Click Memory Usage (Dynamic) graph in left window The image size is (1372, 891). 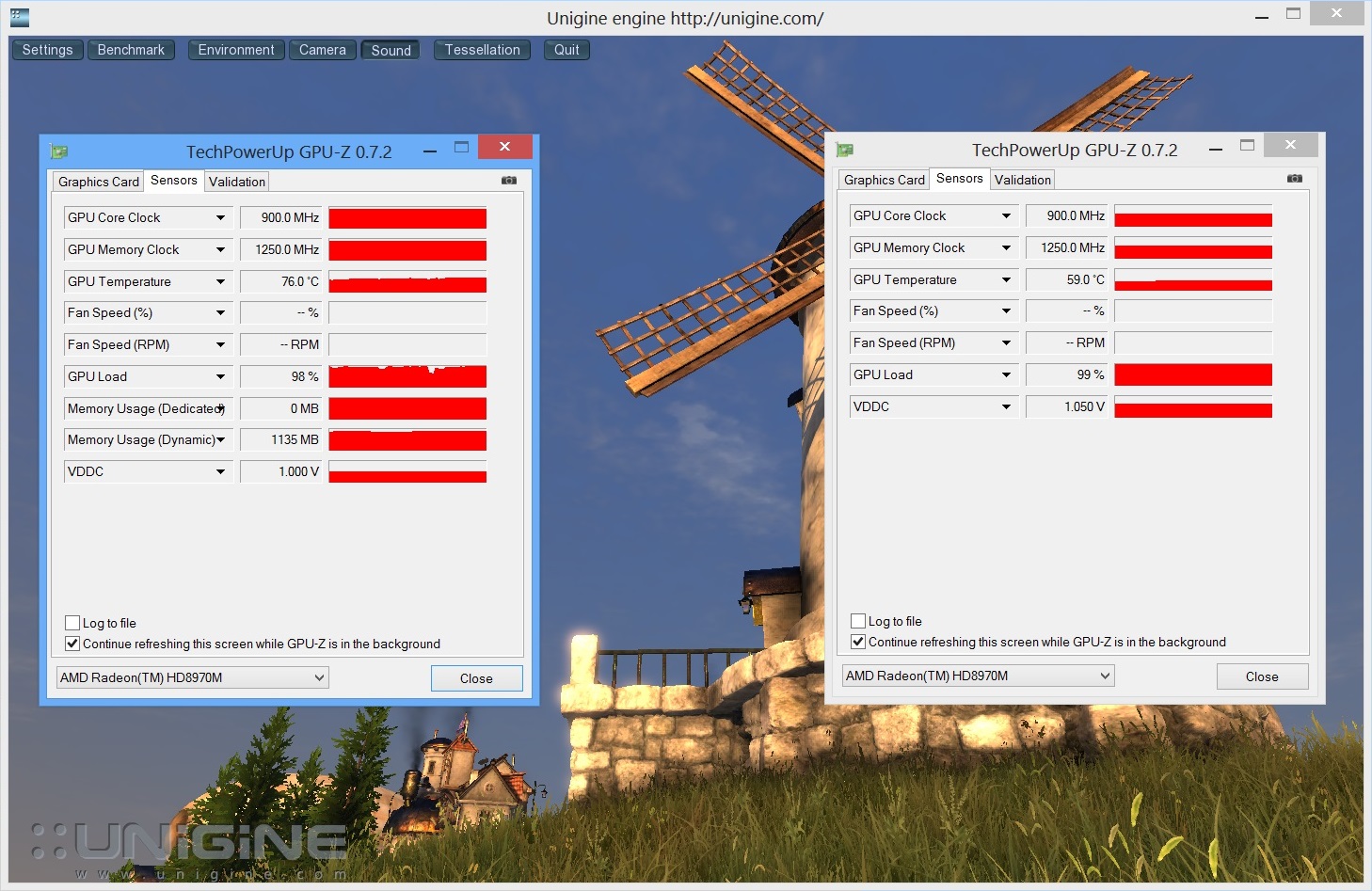click(x=407, y=439)
